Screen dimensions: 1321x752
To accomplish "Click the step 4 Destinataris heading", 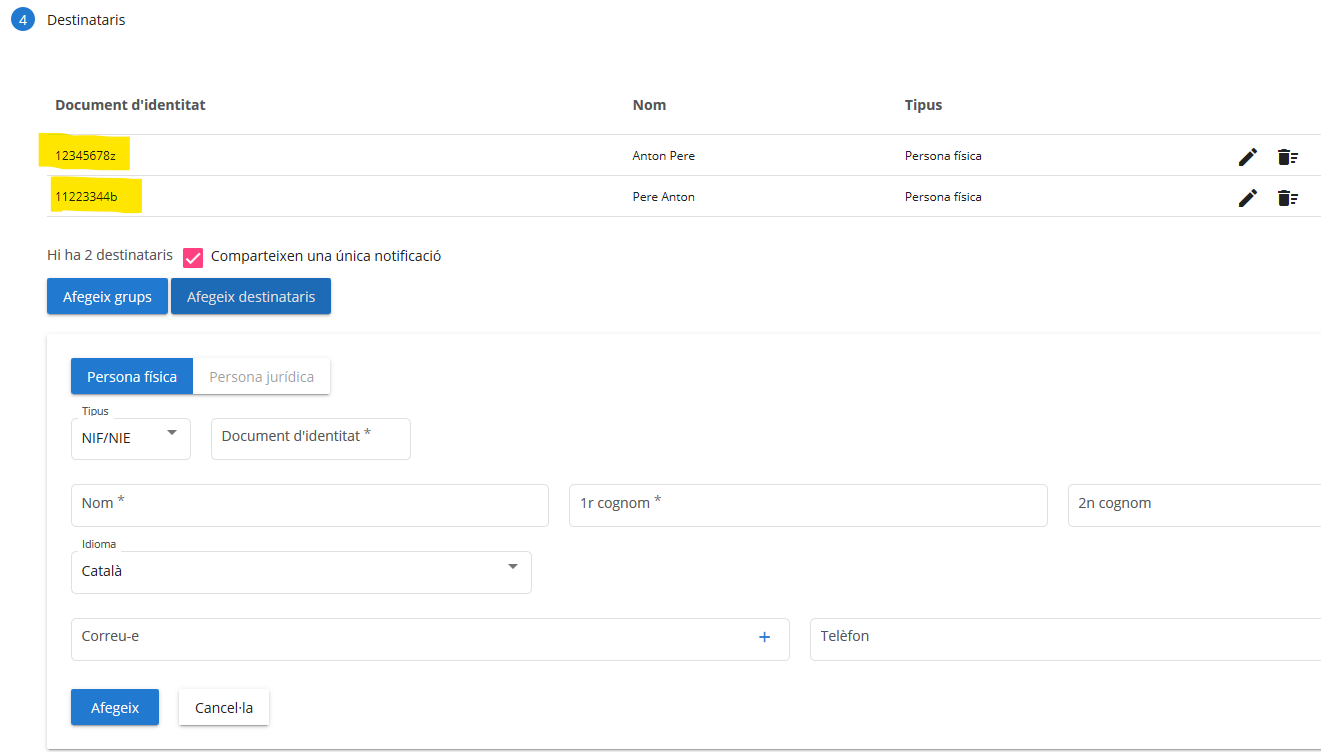I will tap(86, 20).
